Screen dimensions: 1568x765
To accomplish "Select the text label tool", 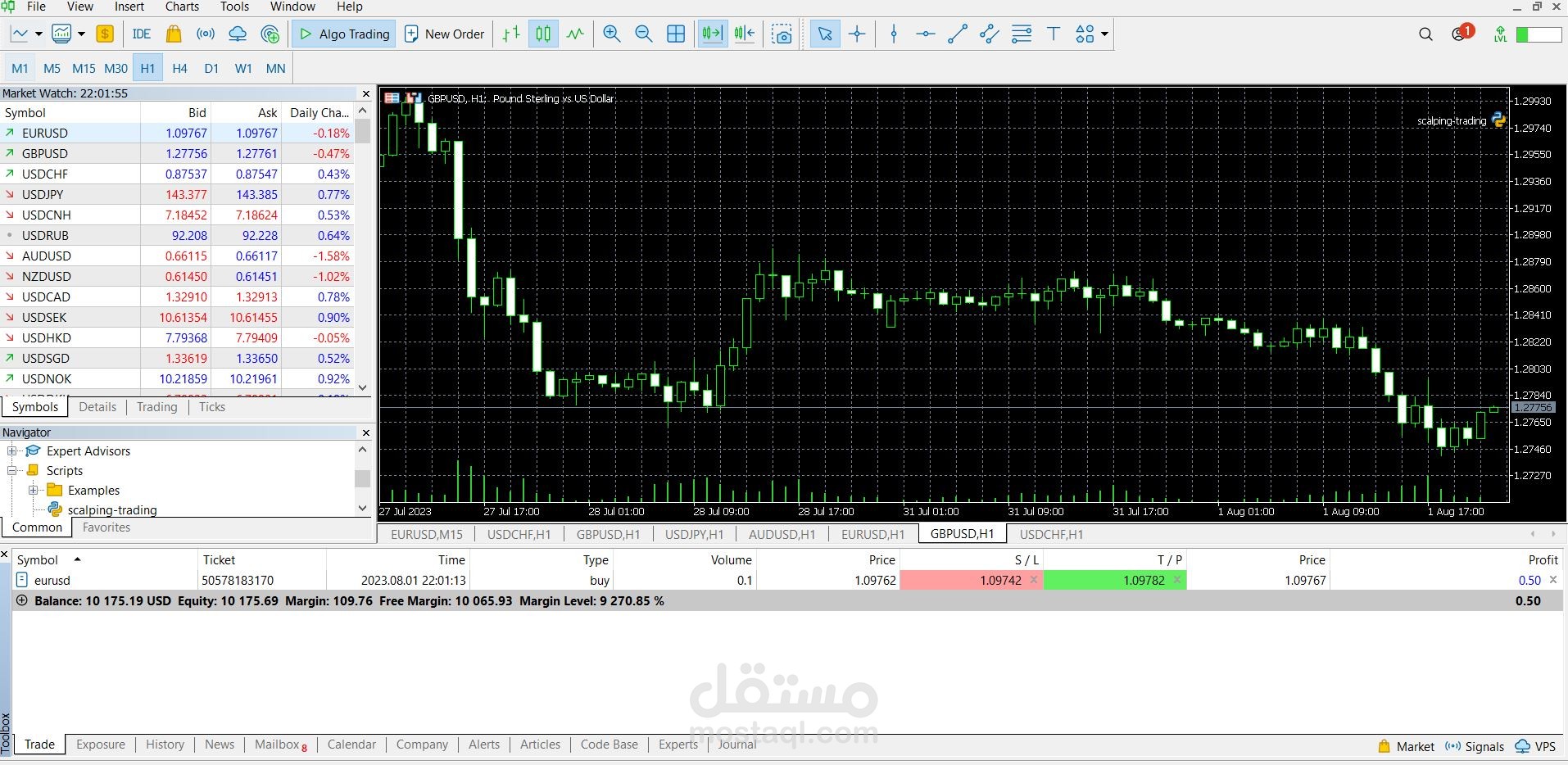I will pyautogui.click(x=1054, y=34).
